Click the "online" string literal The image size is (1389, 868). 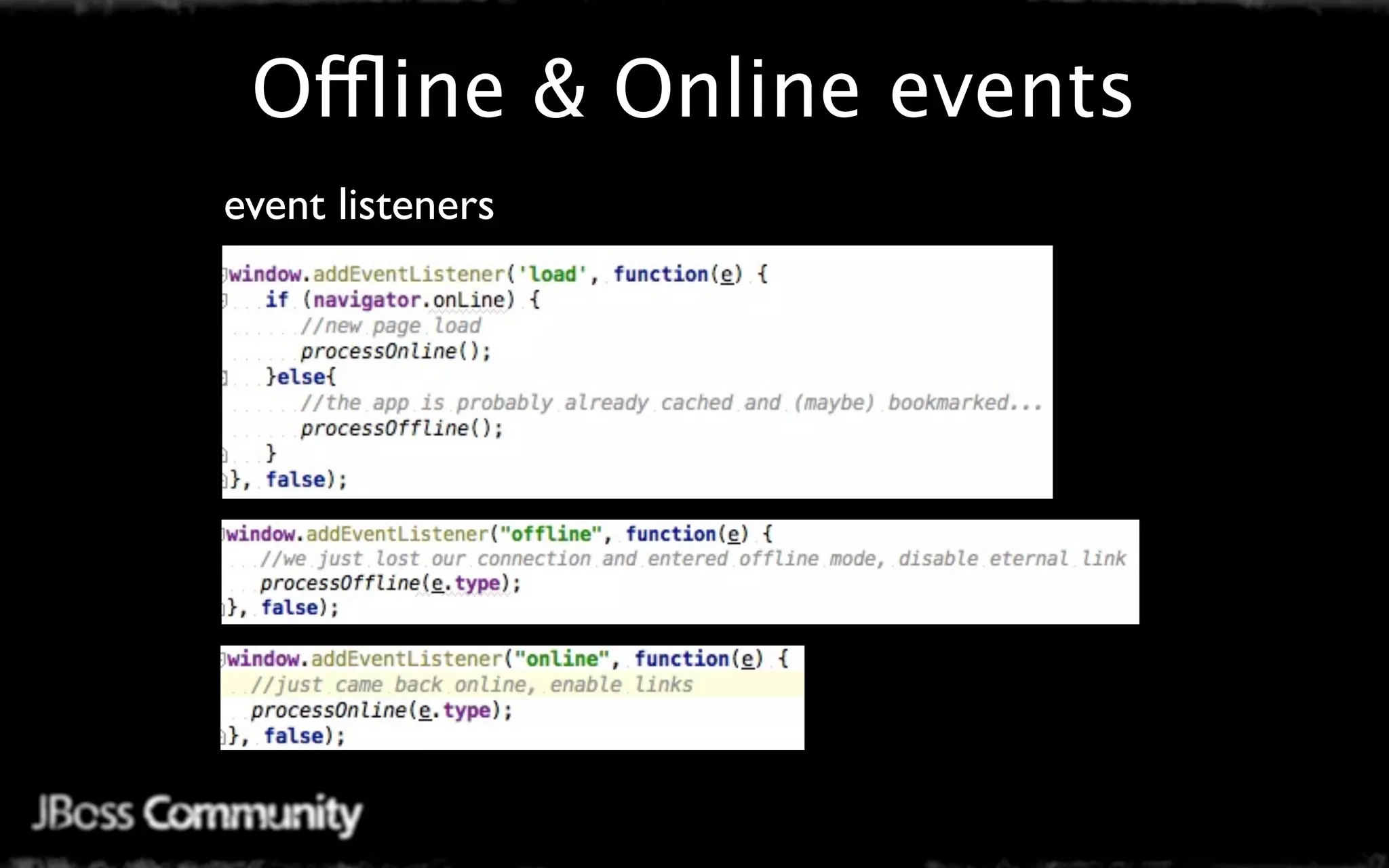(x=562, y=659)
